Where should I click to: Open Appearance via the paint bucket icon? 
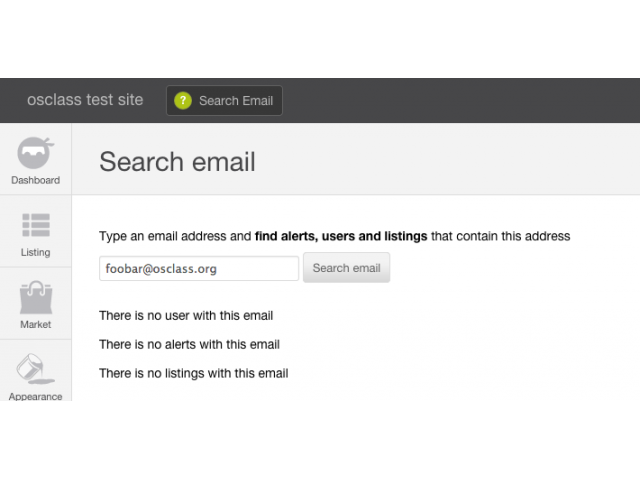pos(35,369)
